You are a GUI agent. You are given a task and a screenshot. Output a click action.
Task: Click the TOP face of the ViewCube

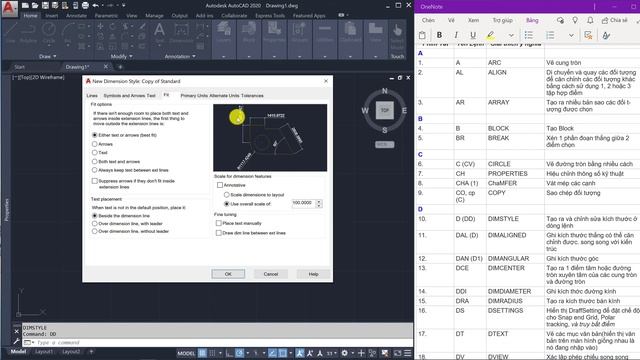[x=384, y=110]
